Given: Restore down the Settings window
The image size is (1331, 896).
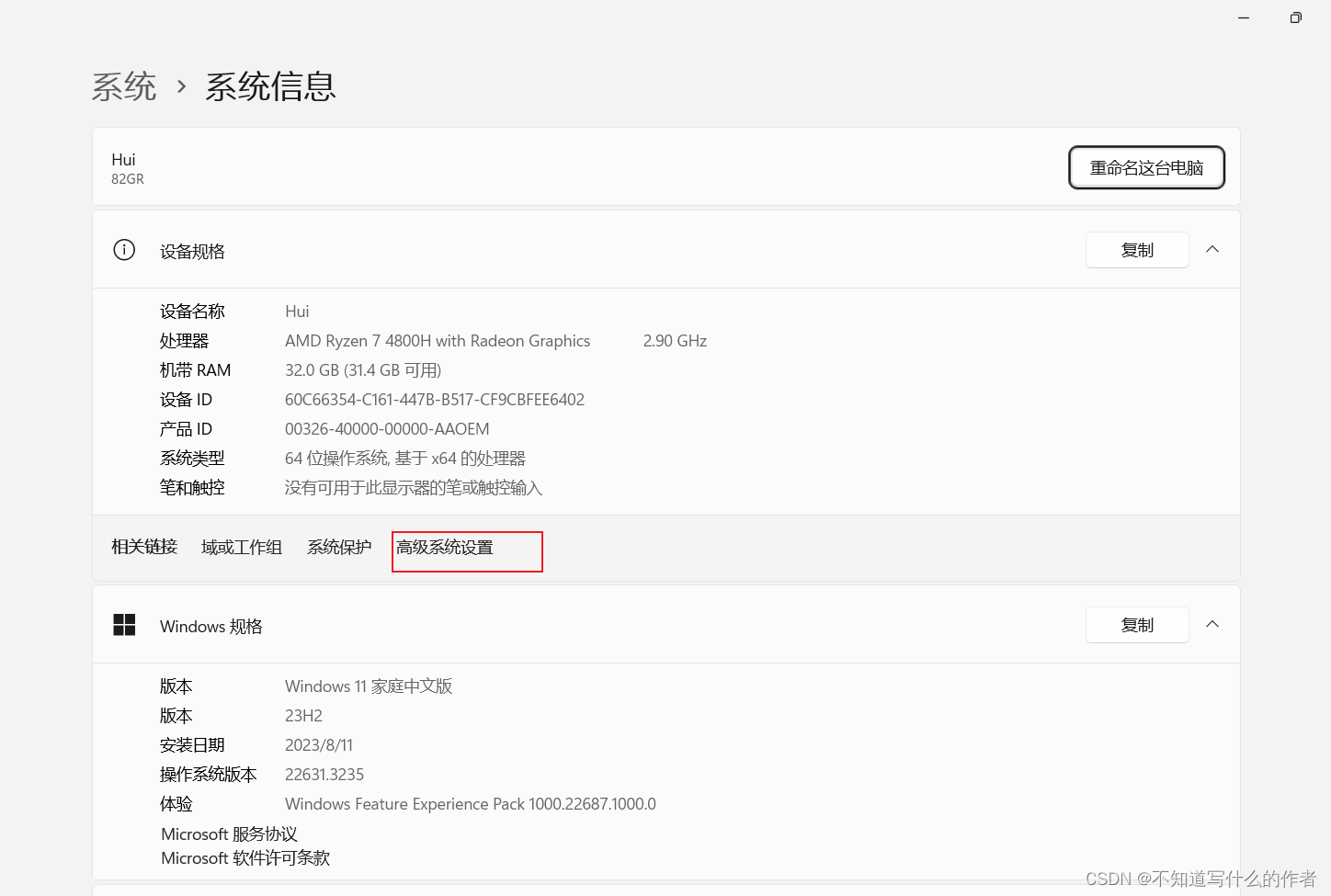Looking at the screenshot, I should click(1295, 17).
